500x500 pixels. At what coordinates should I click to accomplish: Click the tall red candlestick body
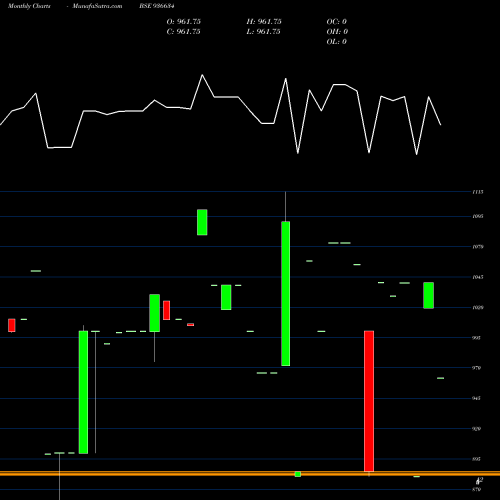tap(369, 401)
